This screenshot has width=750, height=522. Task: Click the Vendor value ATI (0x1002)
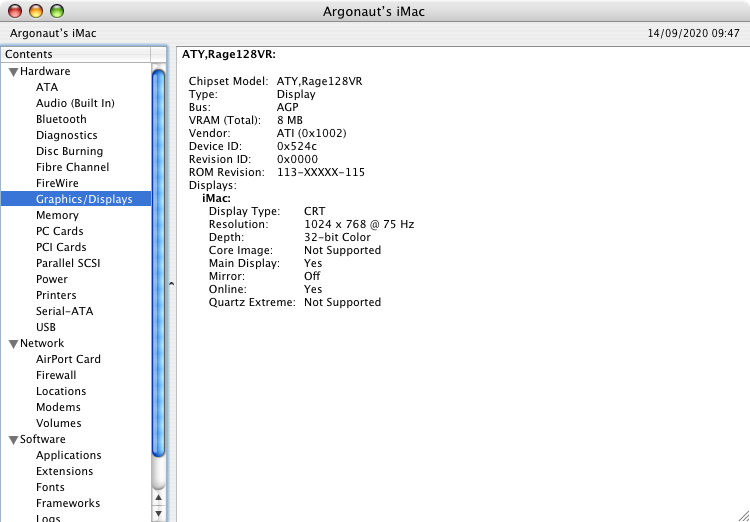[311, 133]
